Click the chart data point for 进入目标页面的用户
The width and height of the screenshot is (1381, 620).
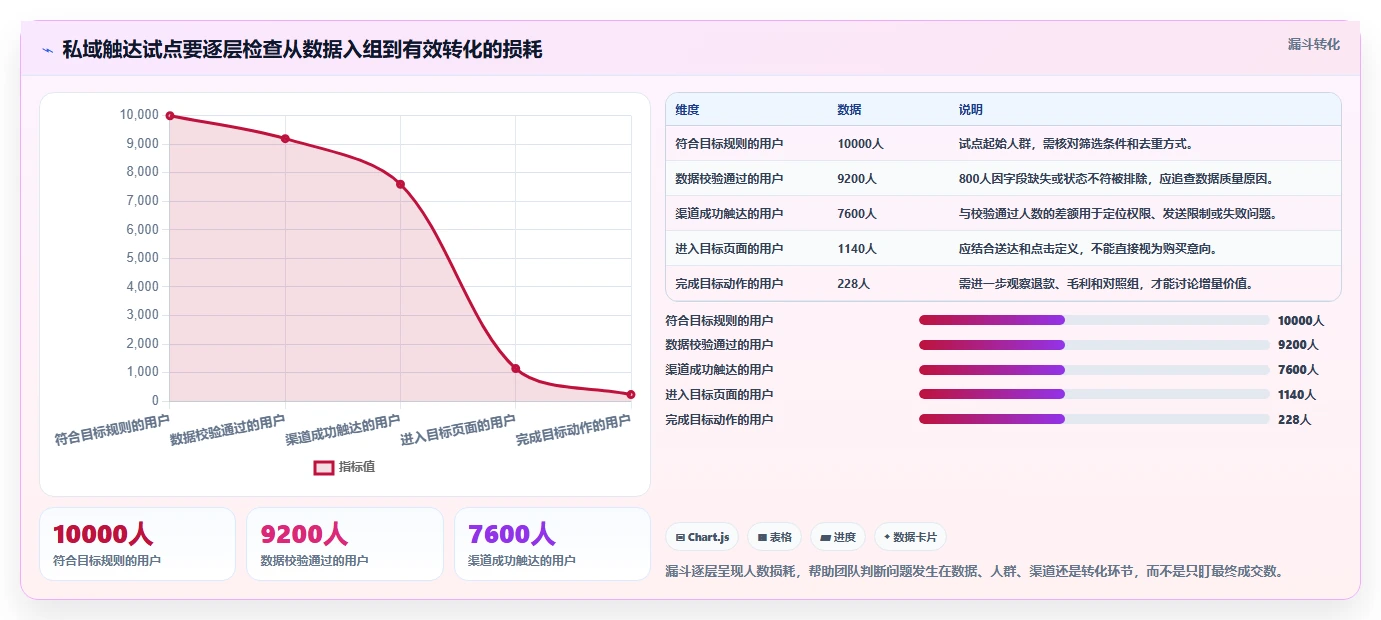pos(516,369)
